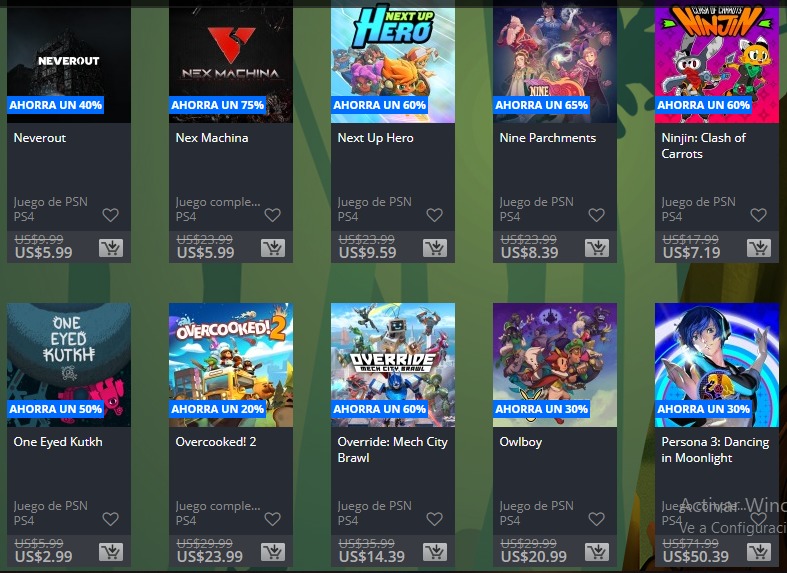Add Ninjin: Clash of Carrots to cart
Viewport: 787px width, 573px height.
[759, 248]
